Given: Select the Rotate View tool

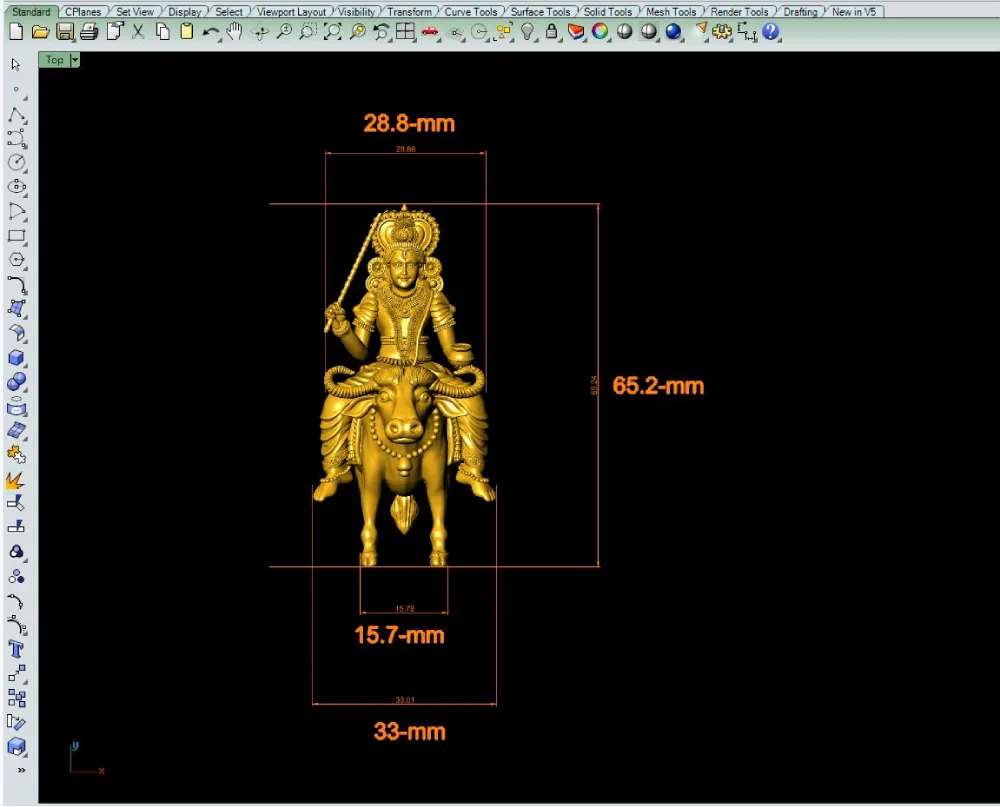Looking at the screenshot, I should (260, 32).
